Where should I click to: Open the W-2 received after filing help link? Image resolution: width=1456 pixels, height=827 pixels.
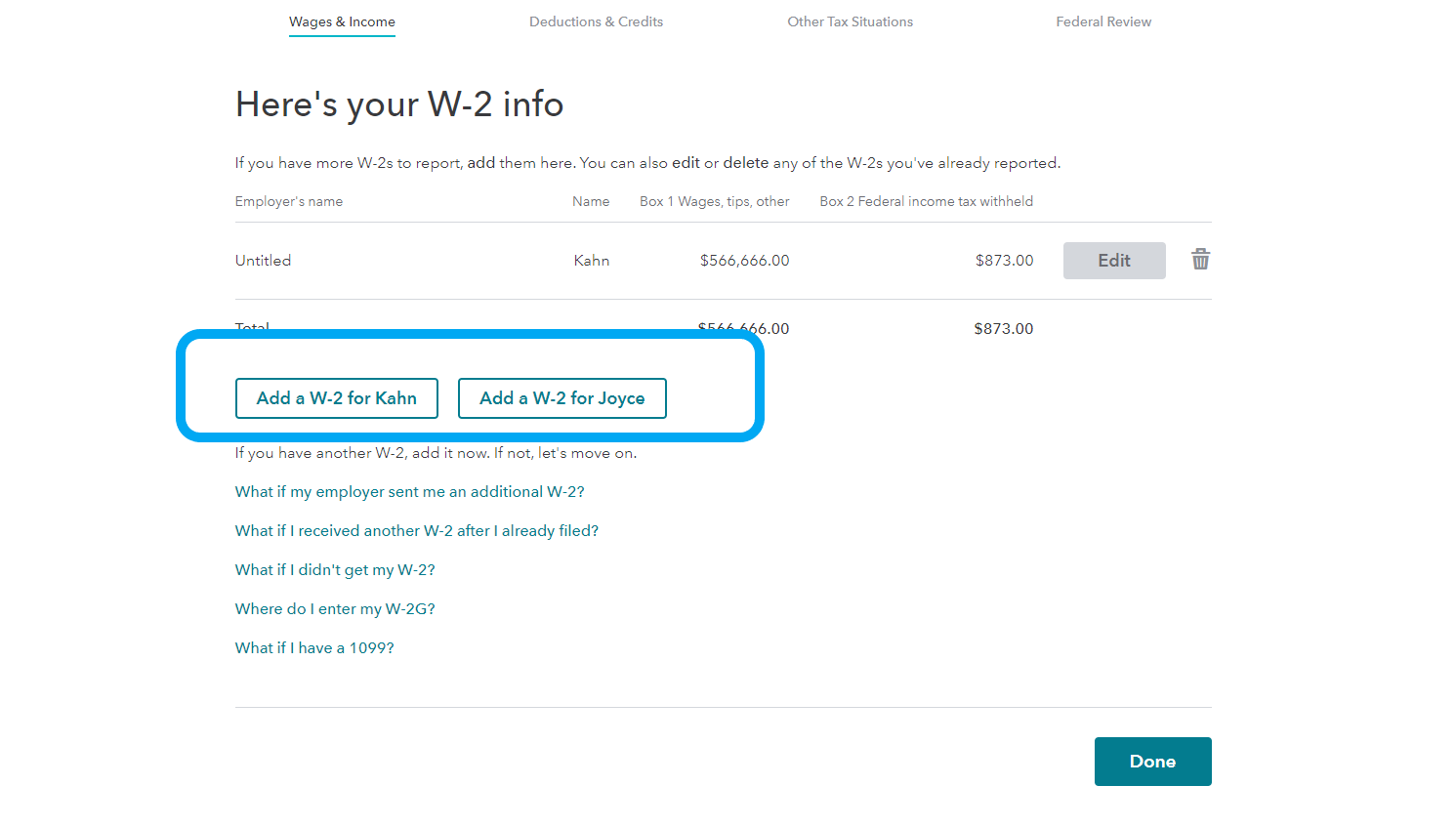tap(417, 530)
